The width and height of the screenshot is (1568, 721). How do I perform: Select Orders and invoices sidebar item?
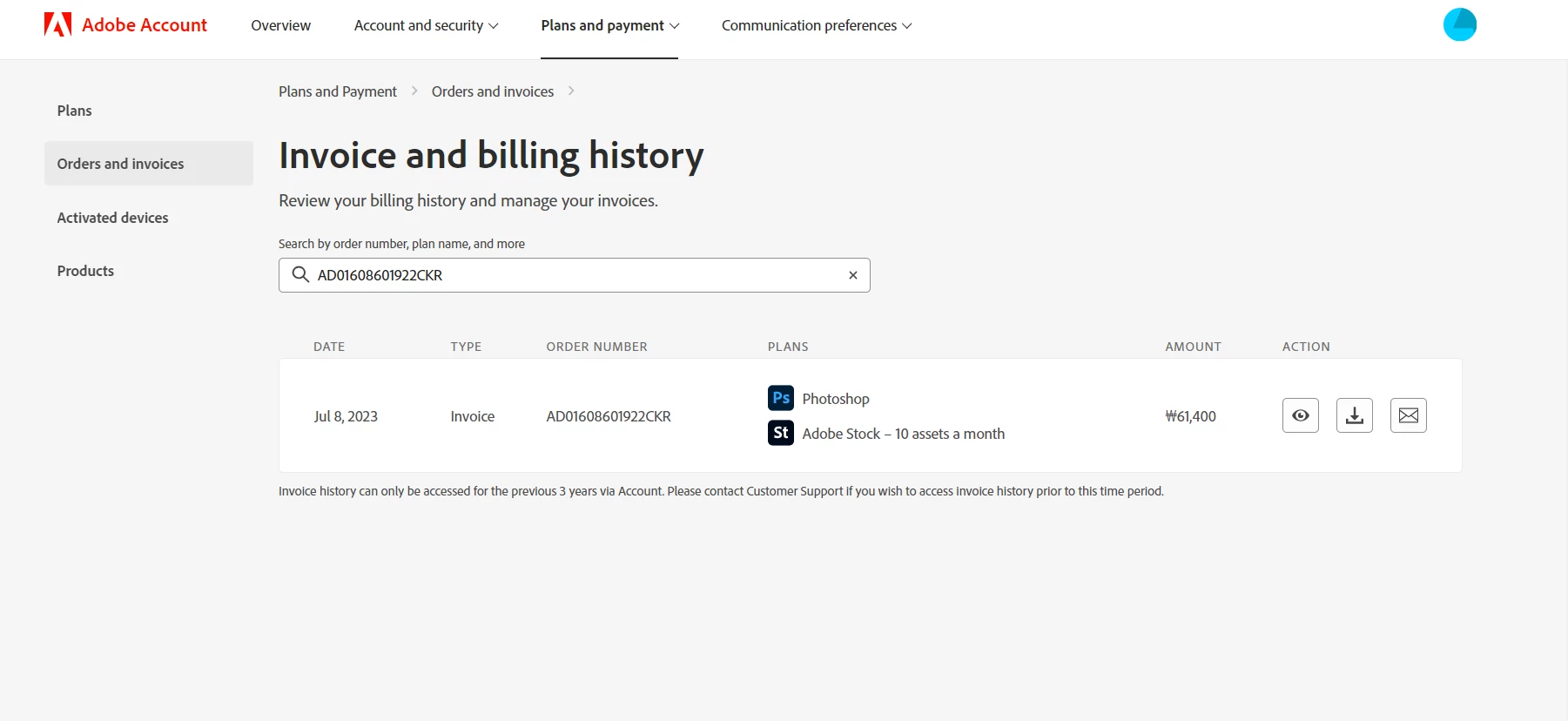(149, 164)
